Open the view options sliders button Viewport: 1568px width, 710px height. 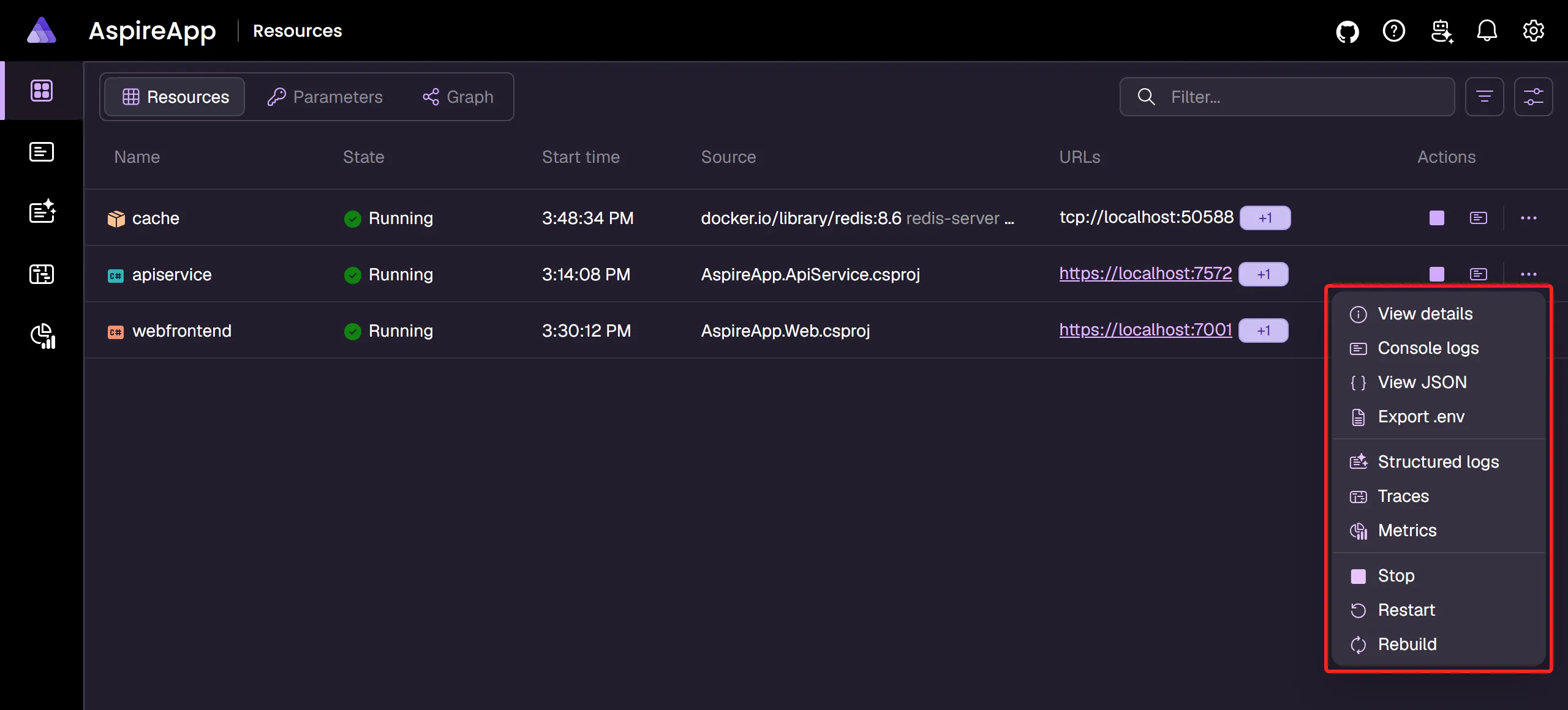coord(1533,97)
